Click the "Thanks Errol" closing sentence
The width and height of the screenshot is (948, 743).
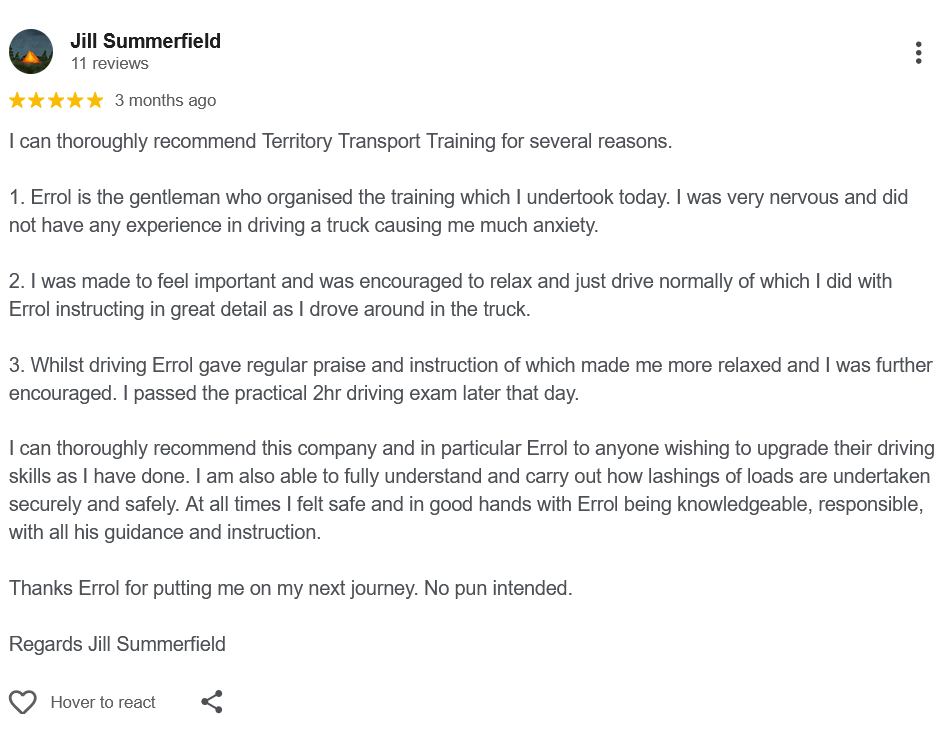290,588
